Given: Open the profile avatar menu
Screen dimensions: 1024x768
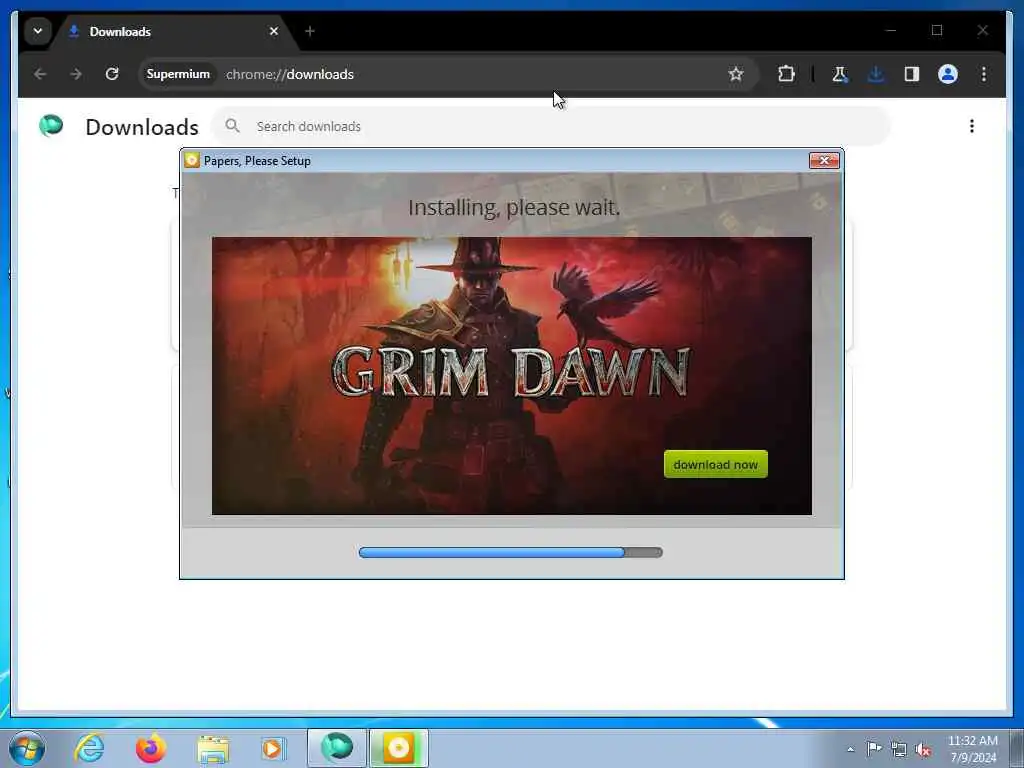Looking at the screenshot, I should [x=948, y=74].
